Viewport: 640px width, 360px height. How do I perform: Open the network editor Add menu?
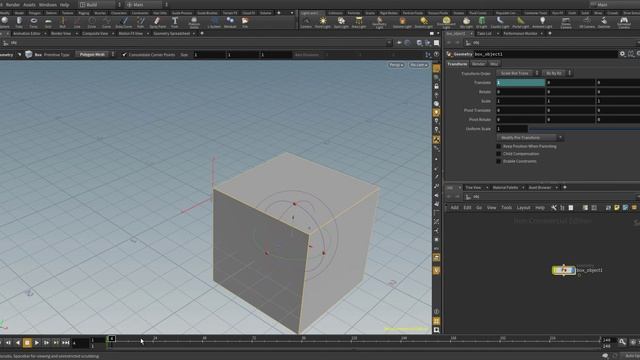(x=454, y=208)
